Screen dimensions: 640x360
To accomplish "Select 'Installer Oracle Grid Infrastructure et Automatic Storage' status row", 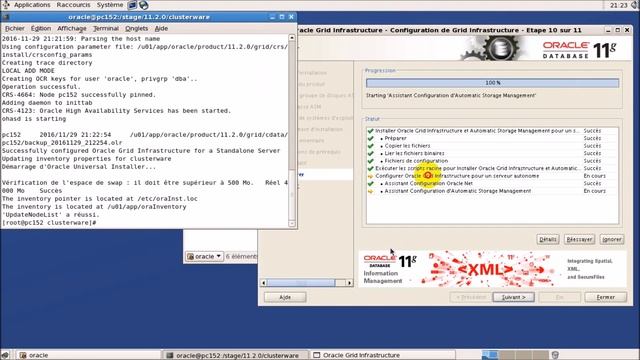I will [x=492, y=131].
